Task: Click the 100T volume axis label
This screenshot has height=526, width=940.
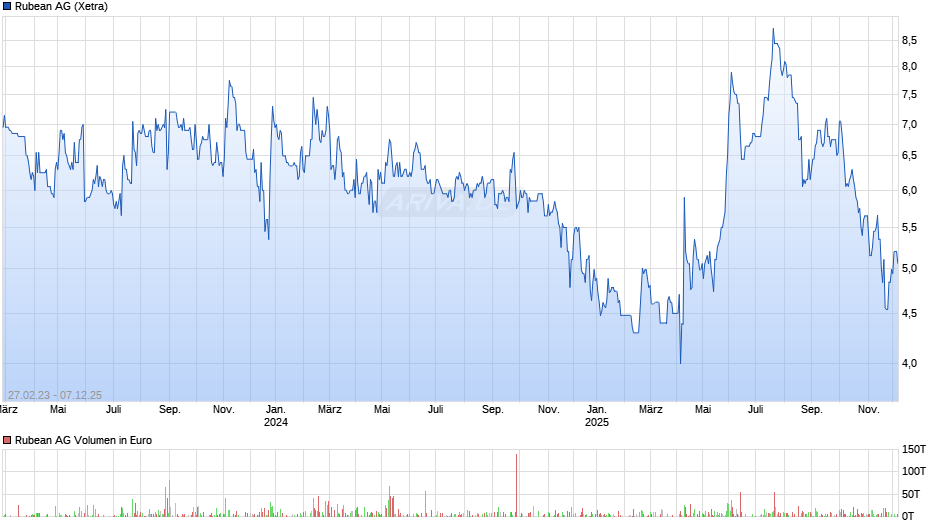Action: [914, 471]
